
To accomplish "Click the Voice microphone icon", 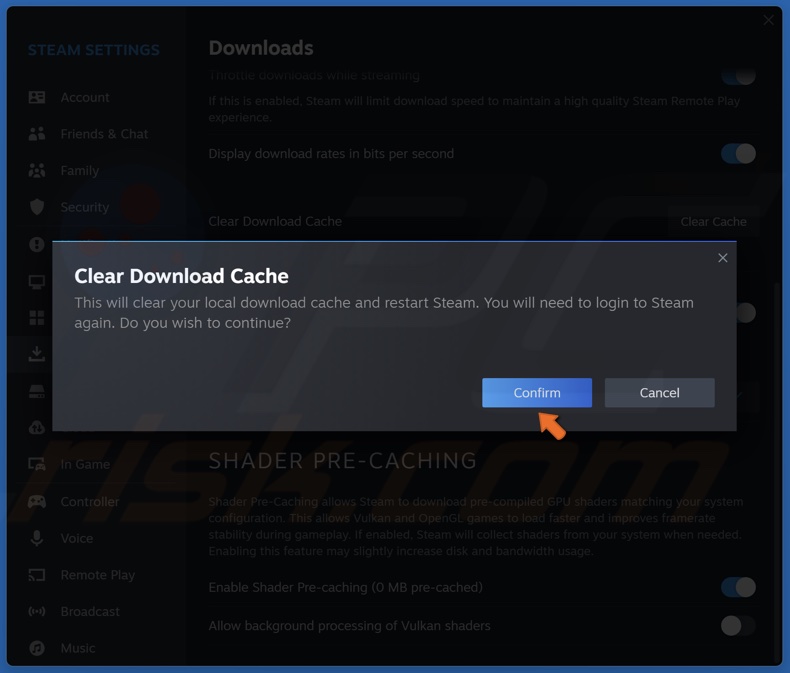I will click(37, 538).
